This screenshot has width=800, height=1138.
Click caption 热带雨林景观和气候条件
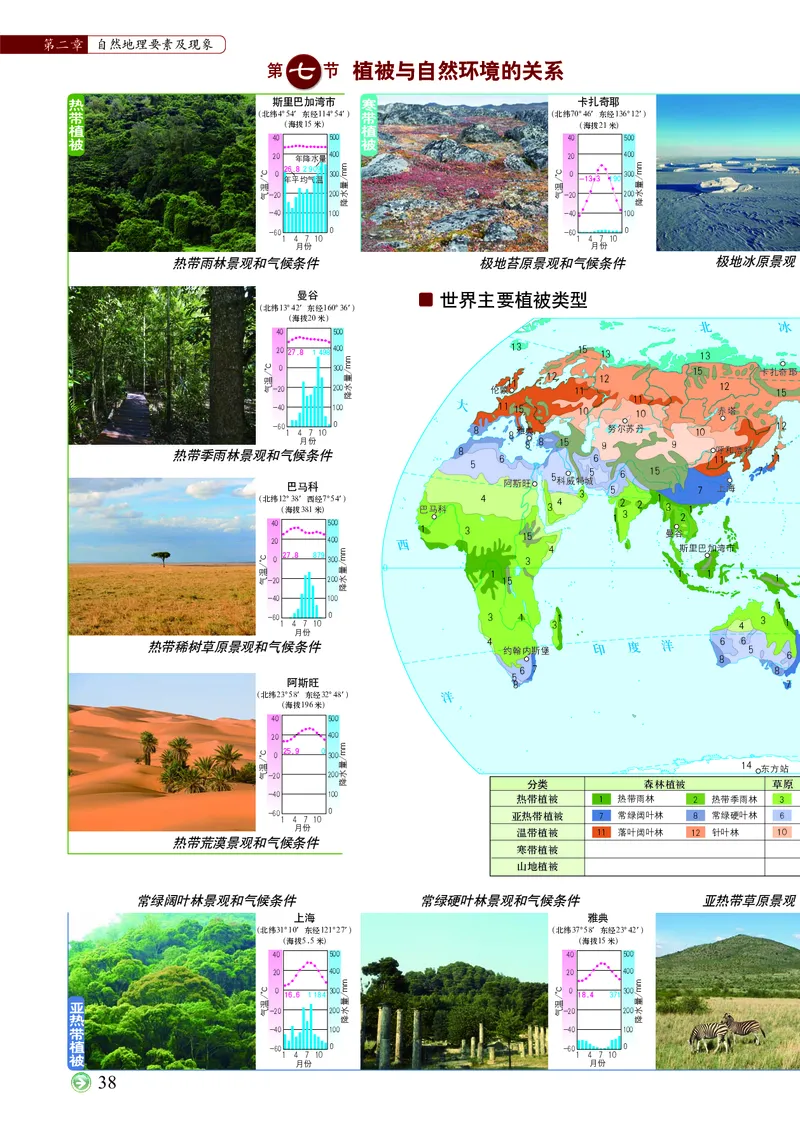246,263
